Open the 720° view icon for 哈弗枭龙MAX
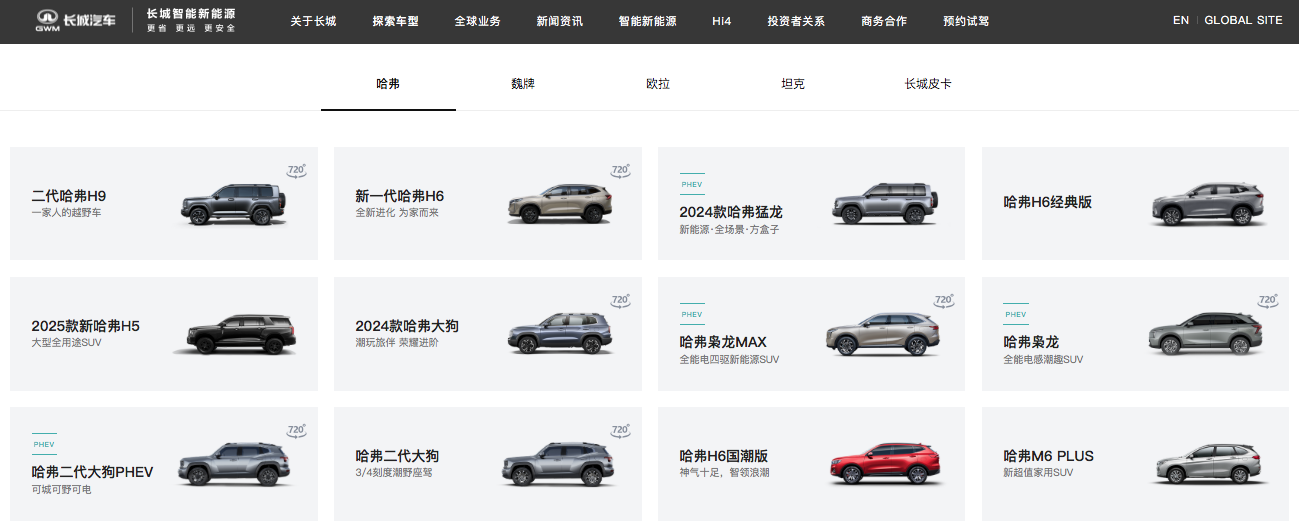The width and height of the screenshot is (1299, 528). coord(944,300)
